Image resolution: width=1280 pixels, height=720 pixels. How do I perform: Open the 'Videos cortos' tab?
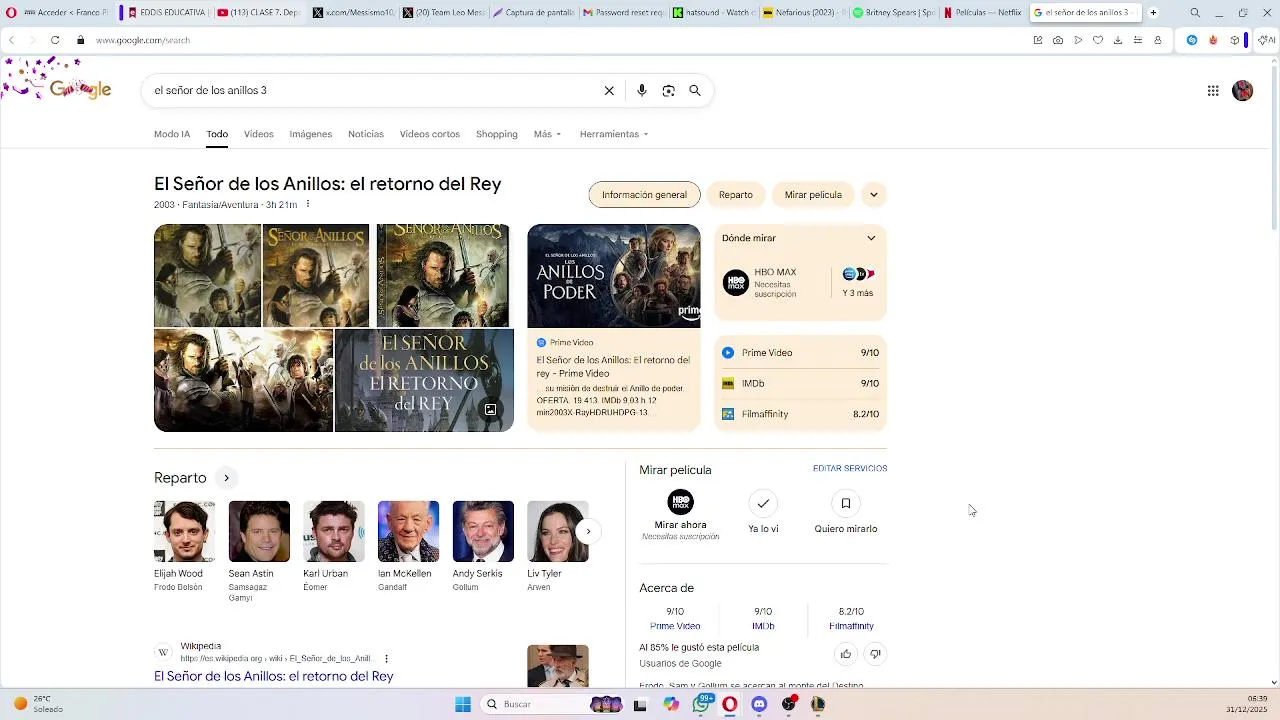430,134
